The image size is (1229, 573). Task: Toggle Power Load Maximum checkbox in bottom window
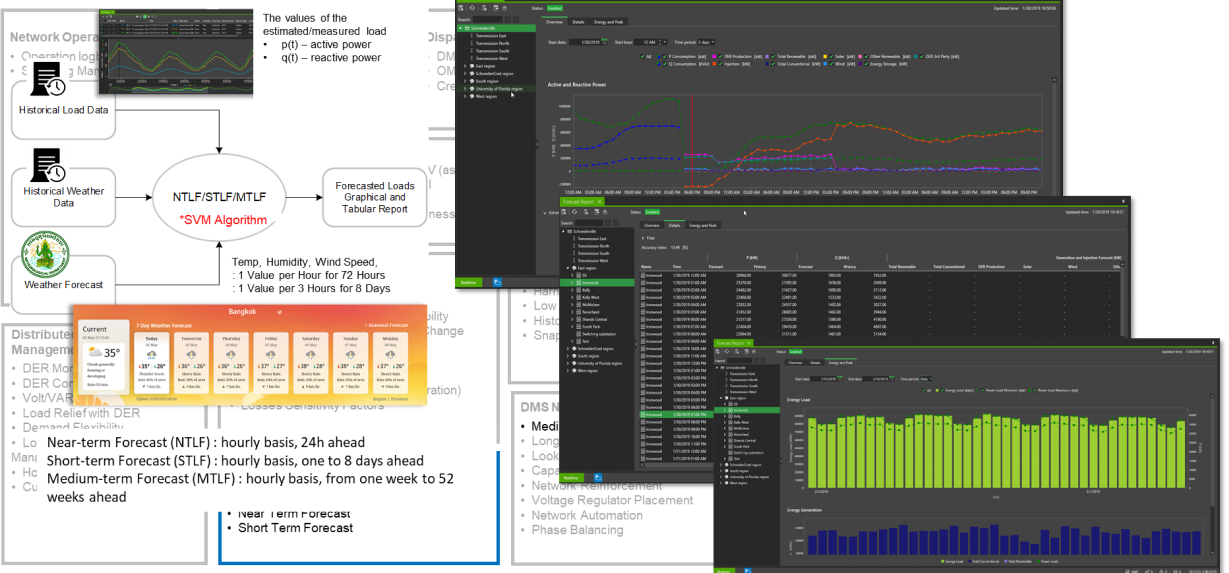click(x=1035, y=390)
